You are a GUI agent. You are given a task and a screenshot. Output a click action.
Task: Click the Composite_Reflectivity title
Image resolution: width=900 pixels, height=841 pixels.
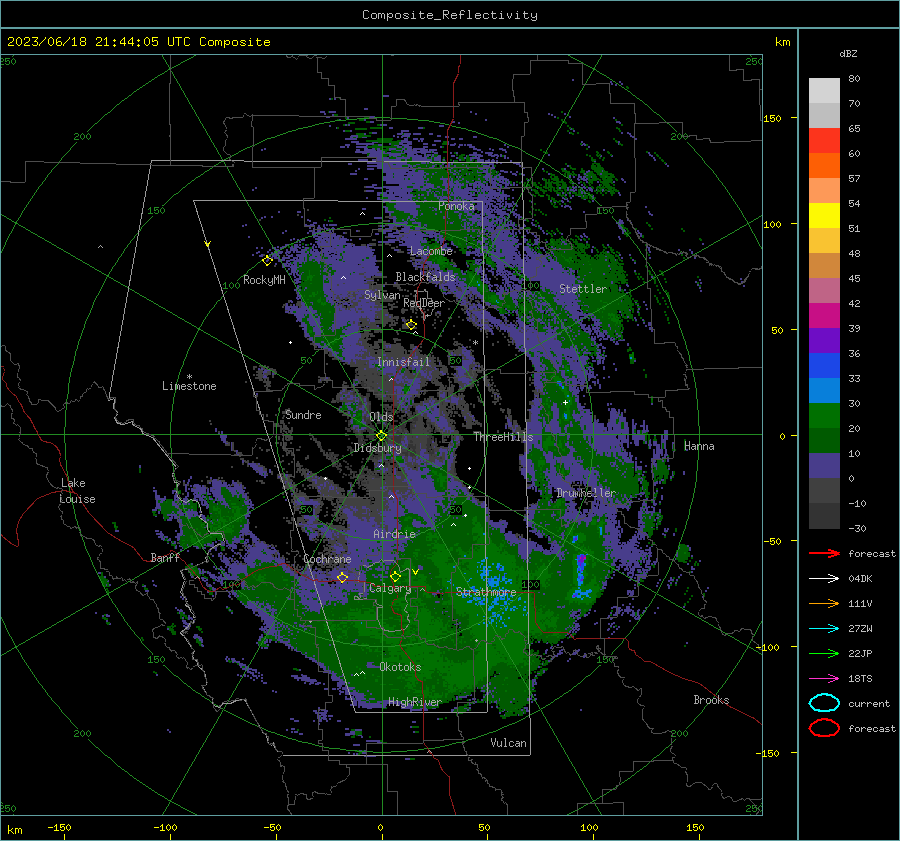coord(450,15)
